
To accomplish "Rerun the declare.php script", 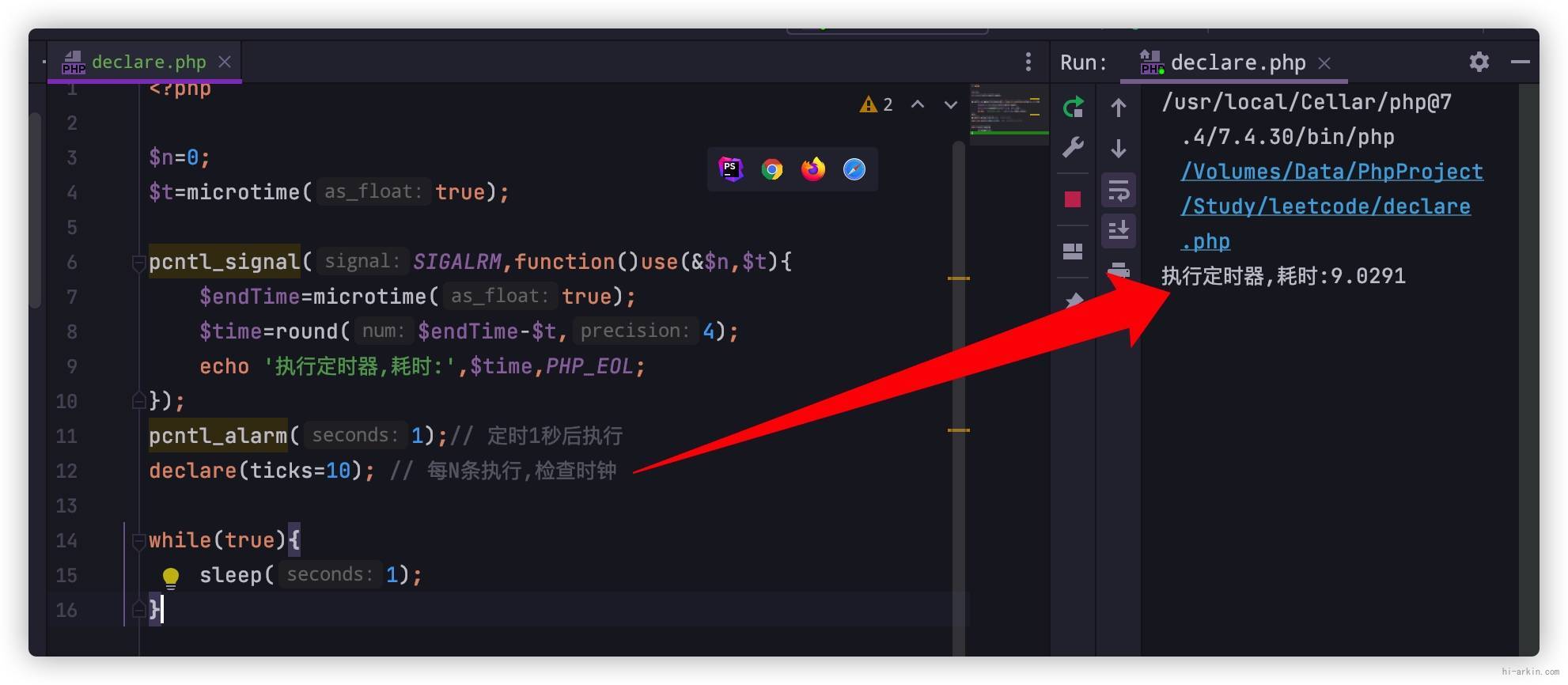I will pos(1073,107).
